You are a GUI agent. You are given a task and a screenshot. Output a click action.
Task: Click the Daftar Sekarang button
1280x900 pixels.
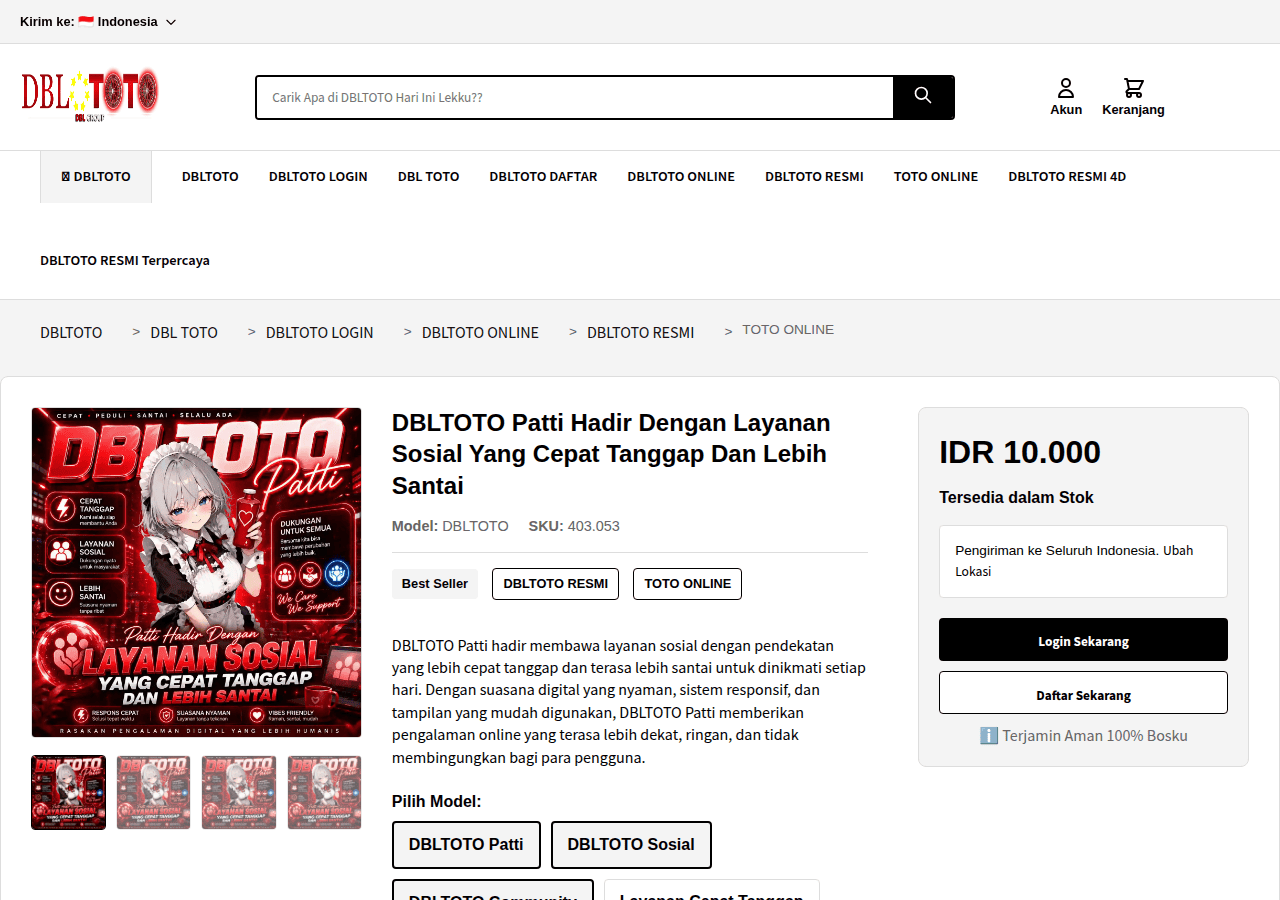point(1083,693)
